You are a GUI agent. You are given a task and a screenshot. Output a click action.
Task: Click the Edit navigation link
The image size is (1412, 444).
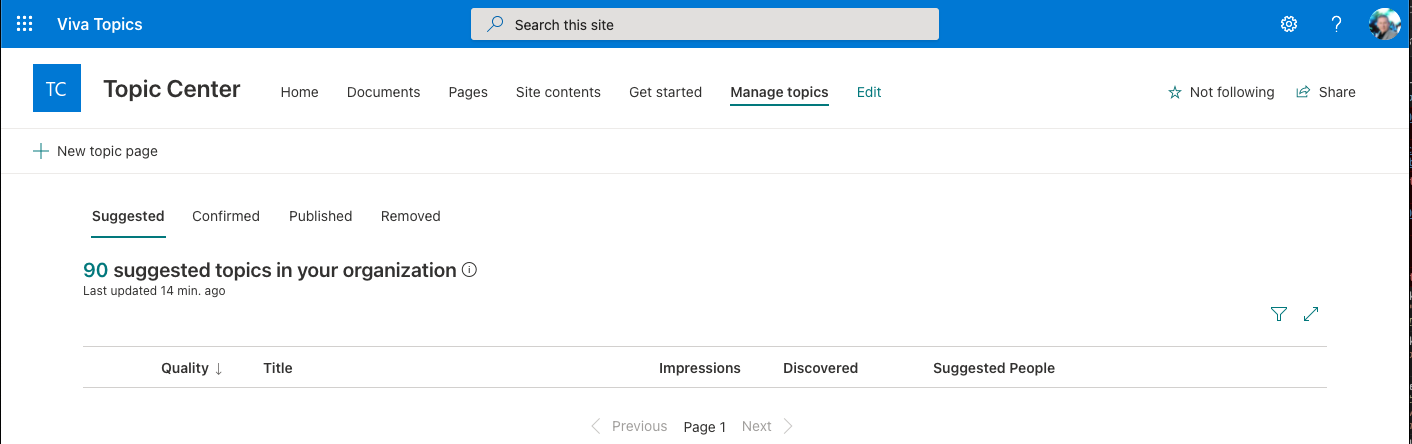(869, 92)
